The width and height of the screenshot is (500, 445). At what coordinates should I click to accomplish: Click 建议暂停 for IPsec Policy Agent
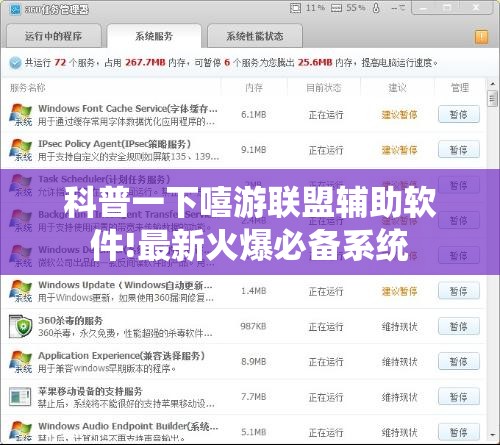click(x=399, y=150)
